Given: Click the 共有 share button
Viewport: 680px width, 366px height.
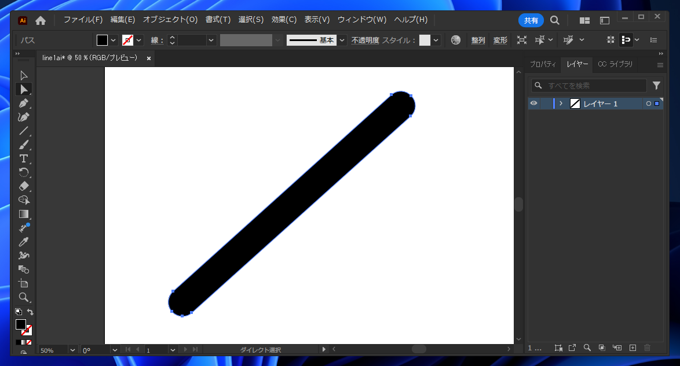Looking at the screenshot, I should [x=531, y=20].
